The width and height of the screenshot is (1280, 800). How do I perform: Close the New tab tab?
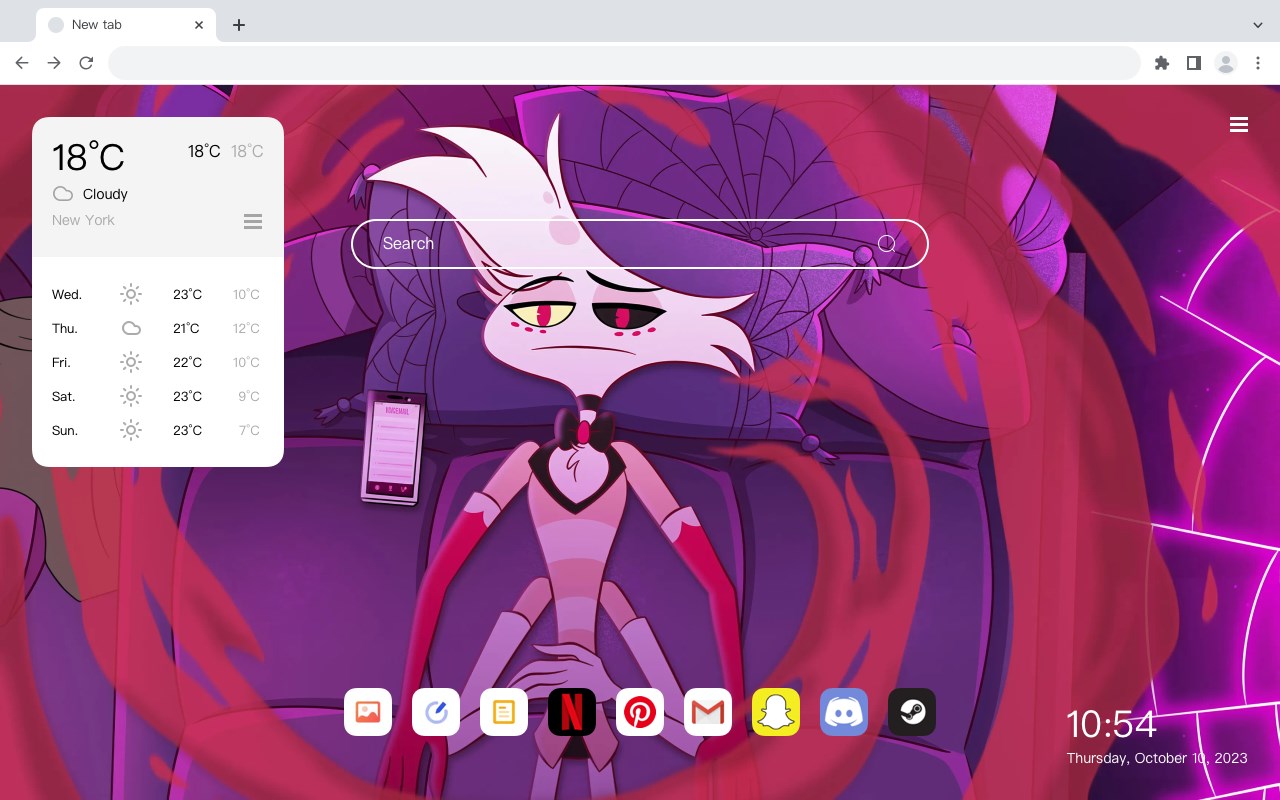pyautogui.click(x=199, y=25)
